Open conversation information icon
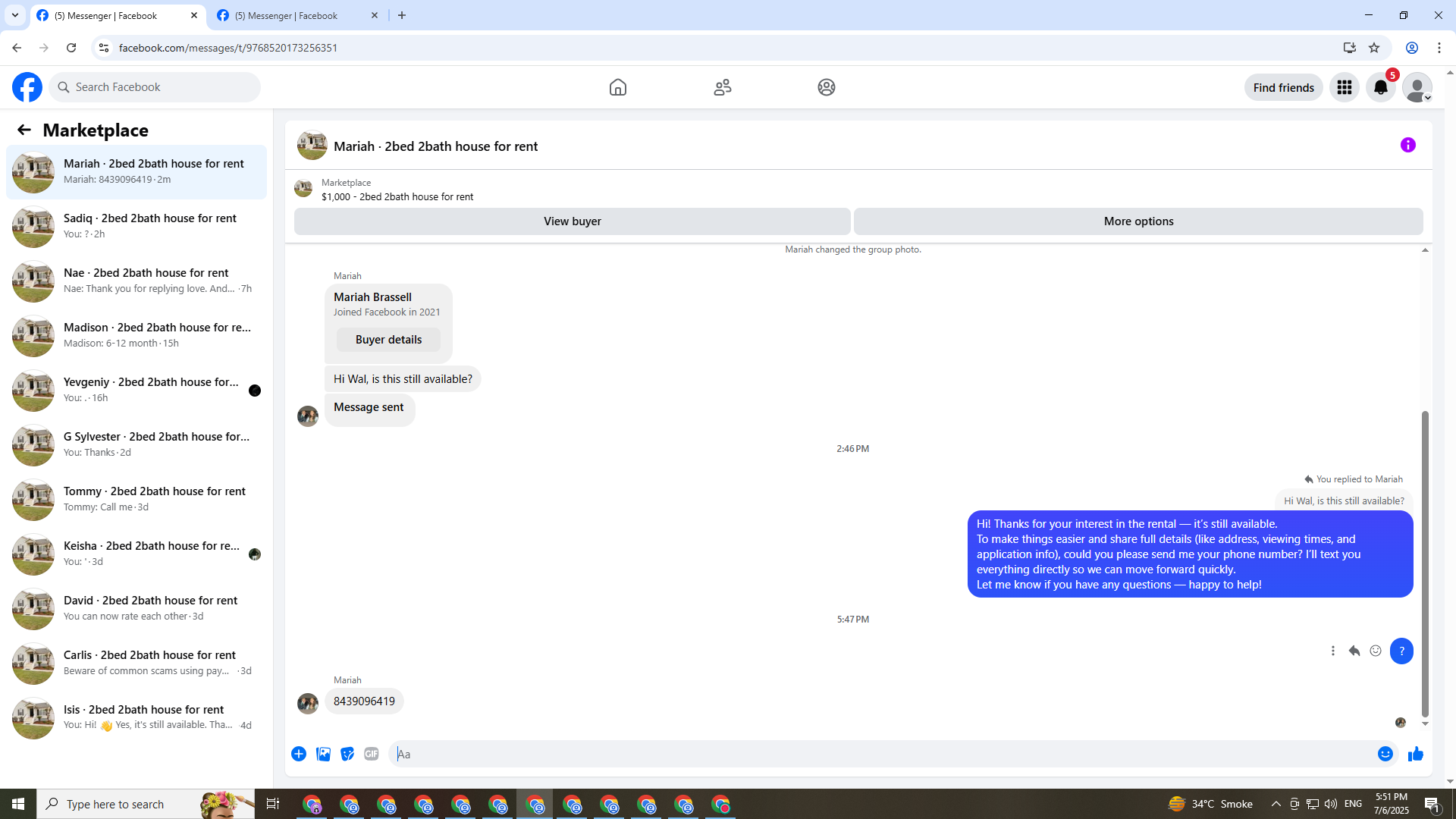 1408,145
